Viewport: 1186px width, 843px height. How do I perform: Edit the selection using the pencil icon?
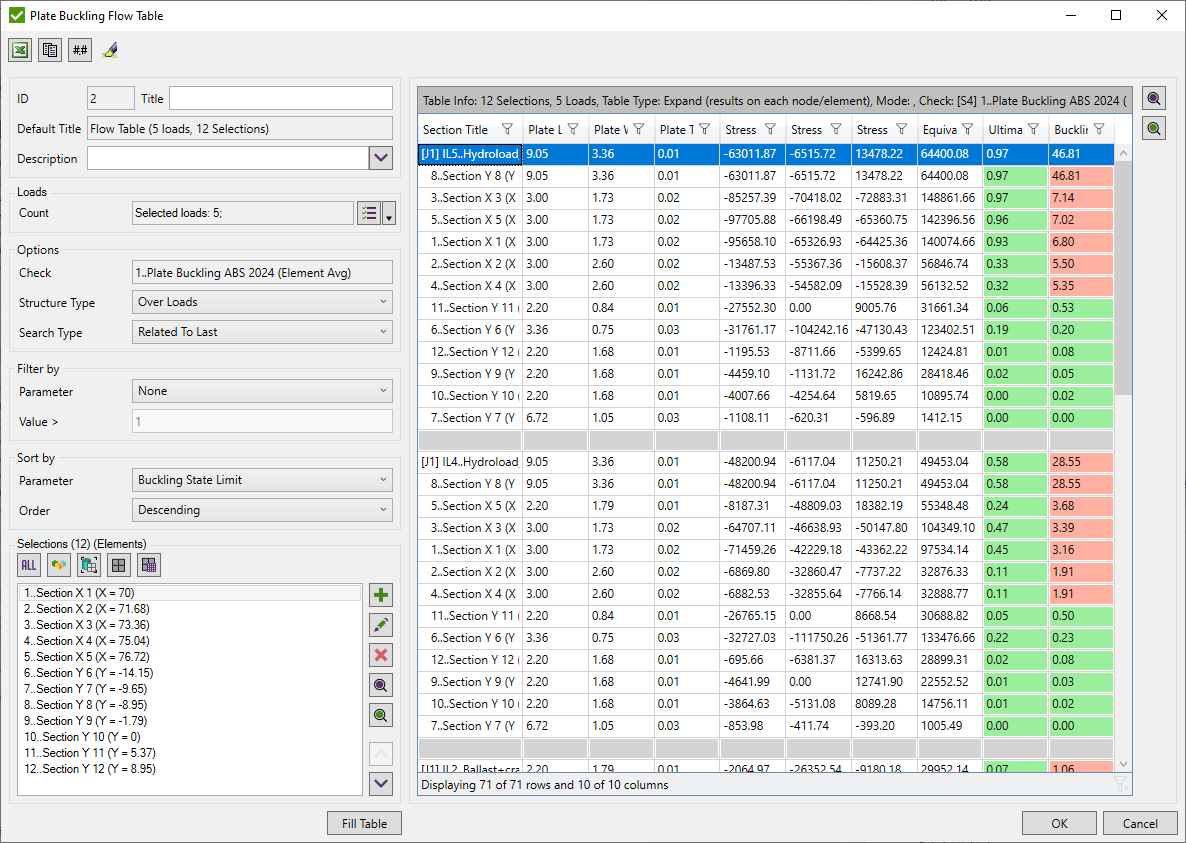coord(380,624)
